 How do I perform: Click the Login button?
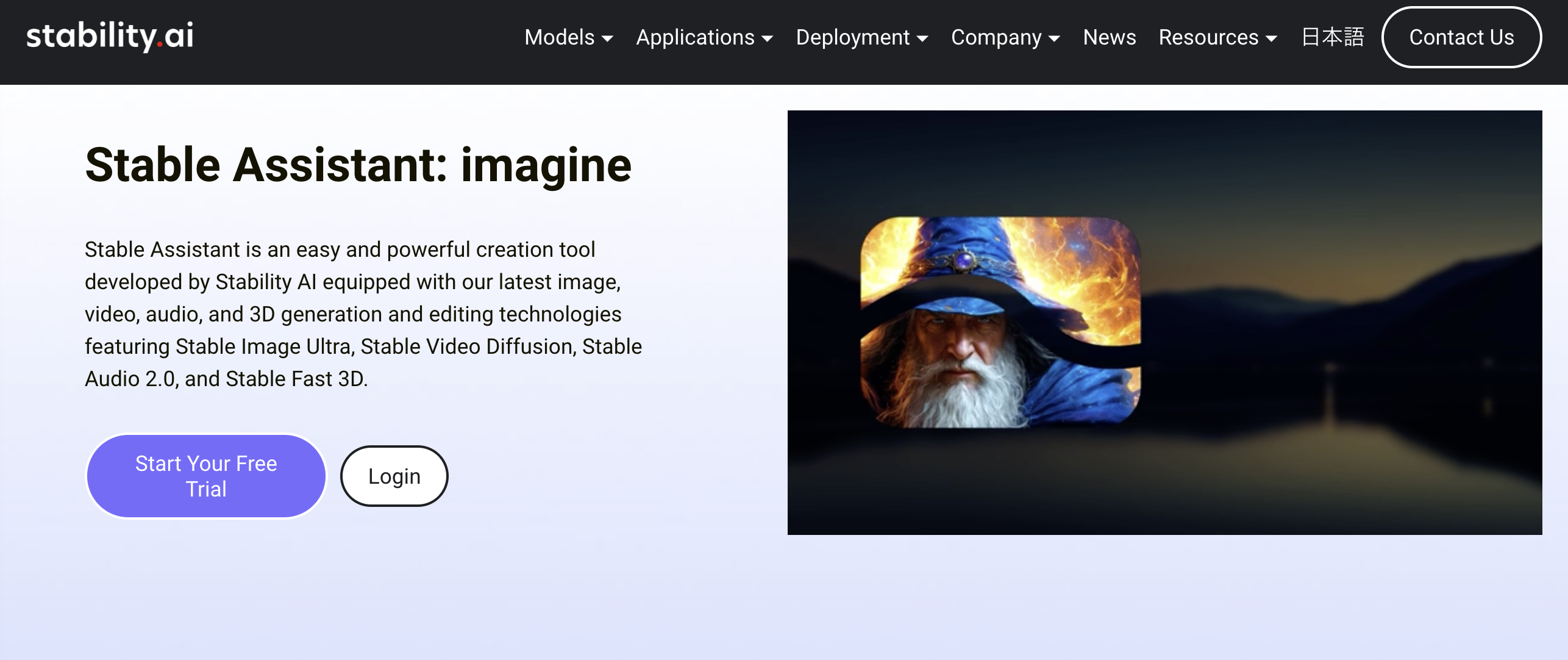[394, 476]
